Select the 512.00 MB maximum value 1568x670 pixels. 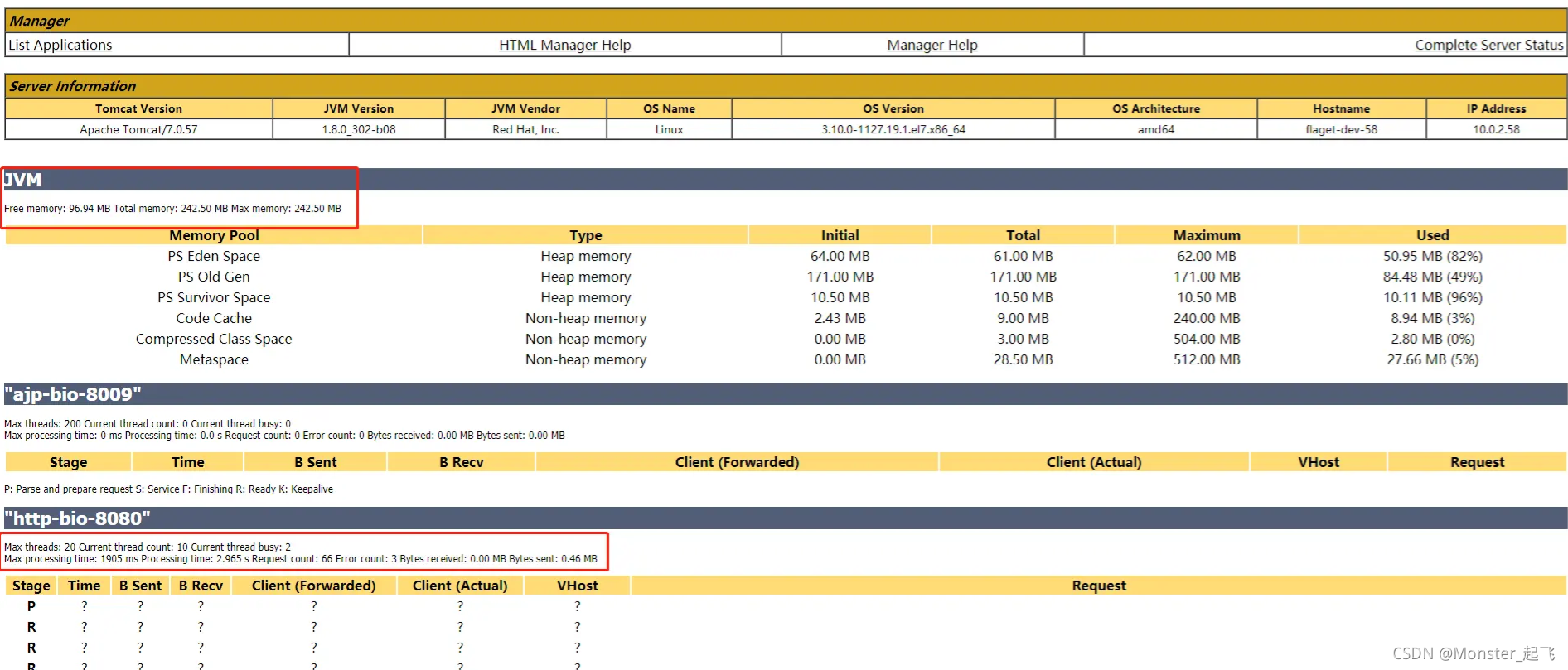click(x=1207, y=359)
